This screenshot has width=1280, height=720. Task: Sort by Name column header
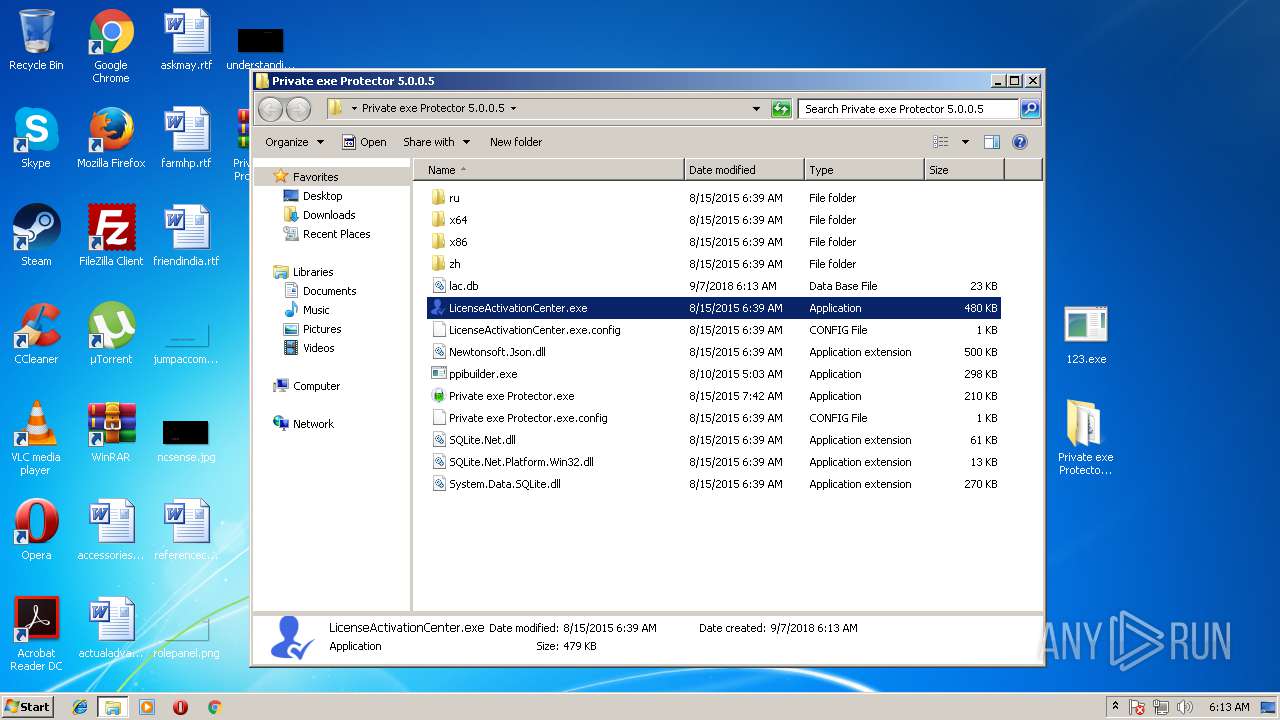tap(549, 170)
